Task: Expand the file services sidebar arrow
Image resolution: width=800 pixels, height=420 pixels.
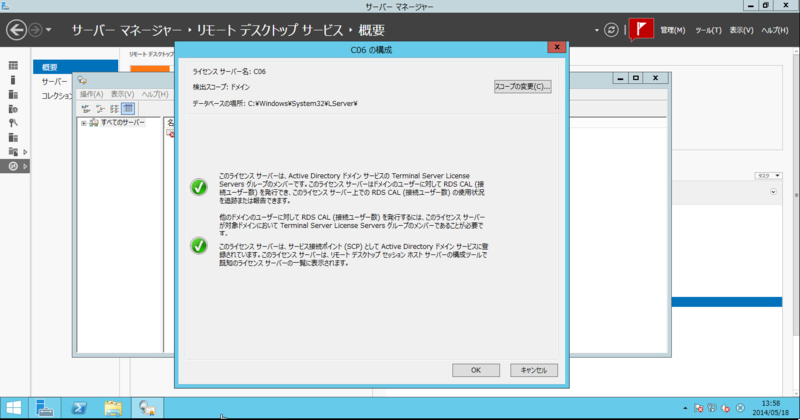Action: pos(25,152)
